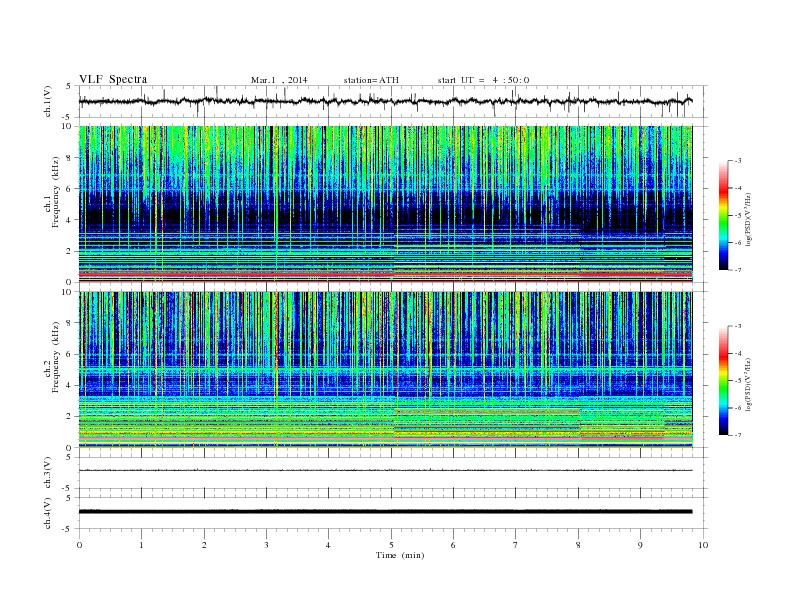Click the '10' tick on the time axis

click(703, 545)
